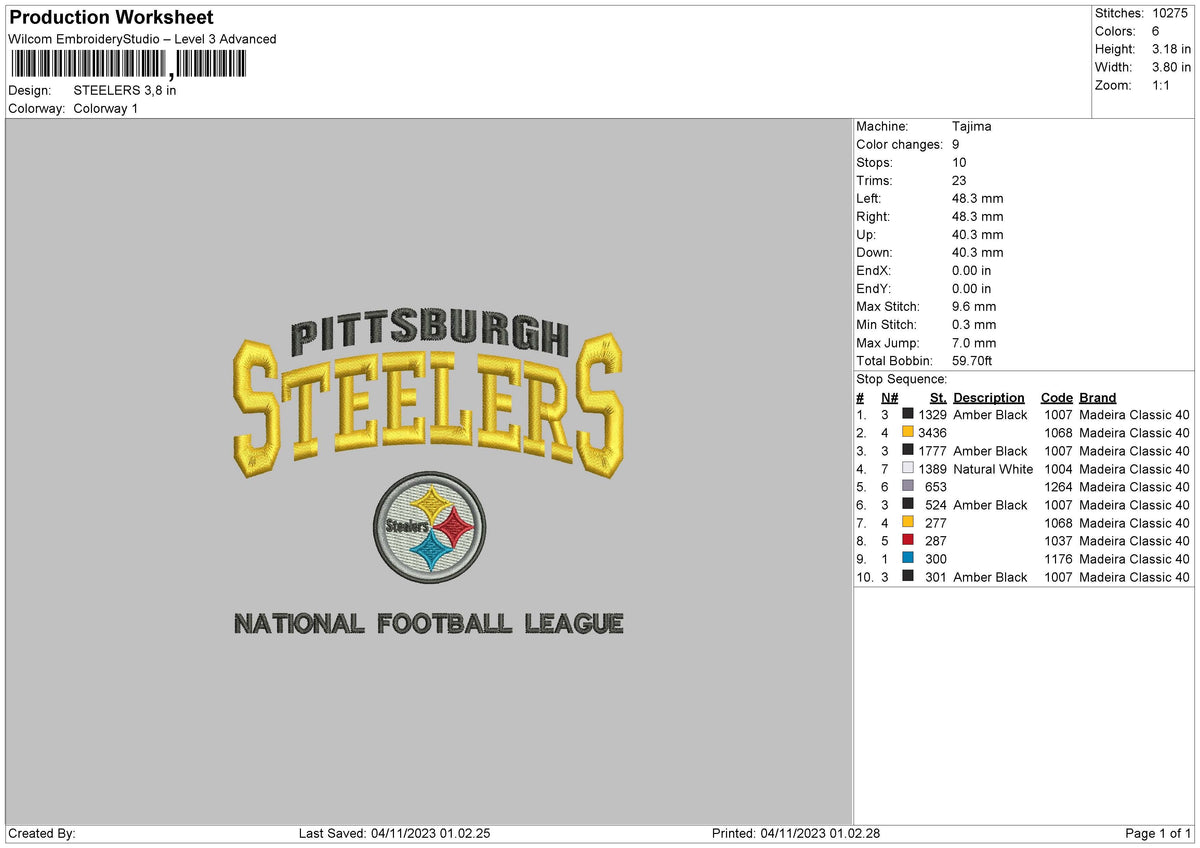Click the yellow STEELERS lettering in the preview
Image resolution: width=1200 pixels, height=848 pixels.
428,408
